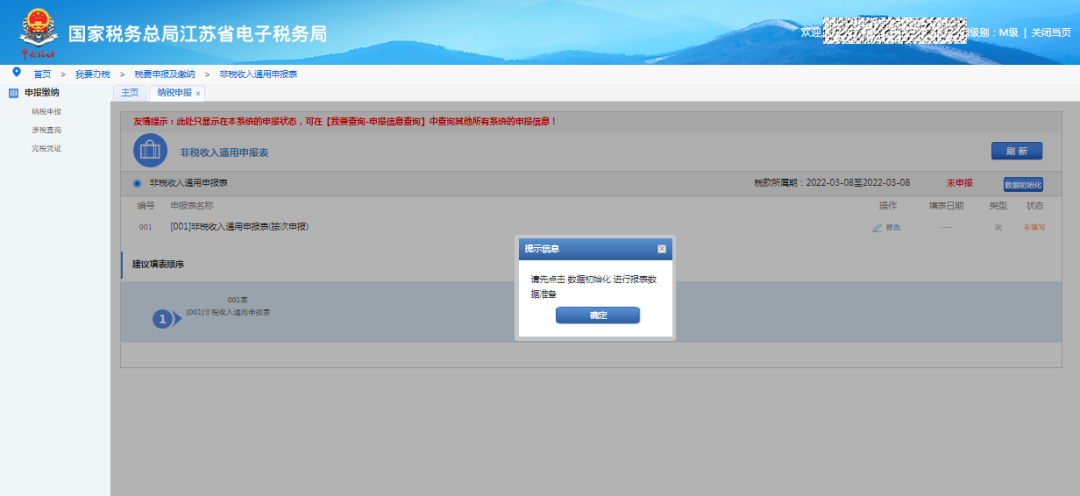
Task: Click the 编号 column header
Action: (145, 206)
